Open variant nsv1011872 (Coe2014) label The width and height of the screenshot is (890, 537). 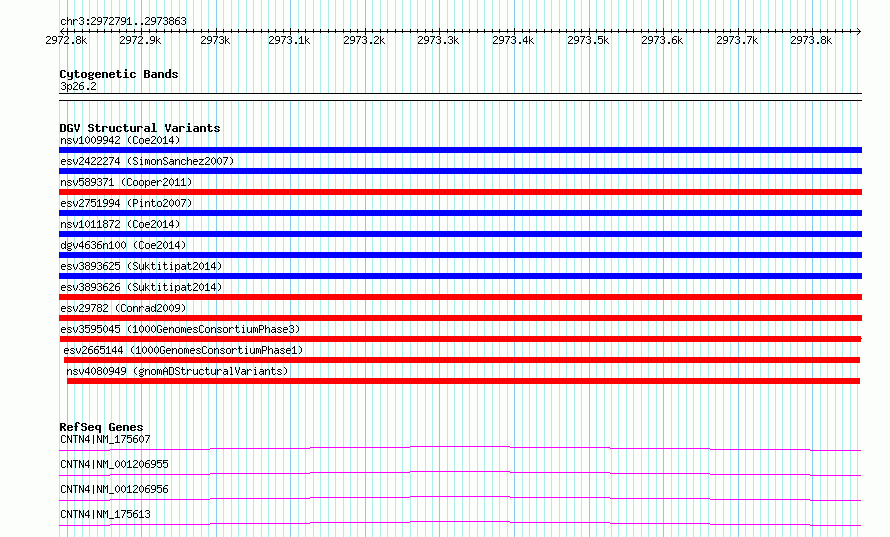[120, 224]
